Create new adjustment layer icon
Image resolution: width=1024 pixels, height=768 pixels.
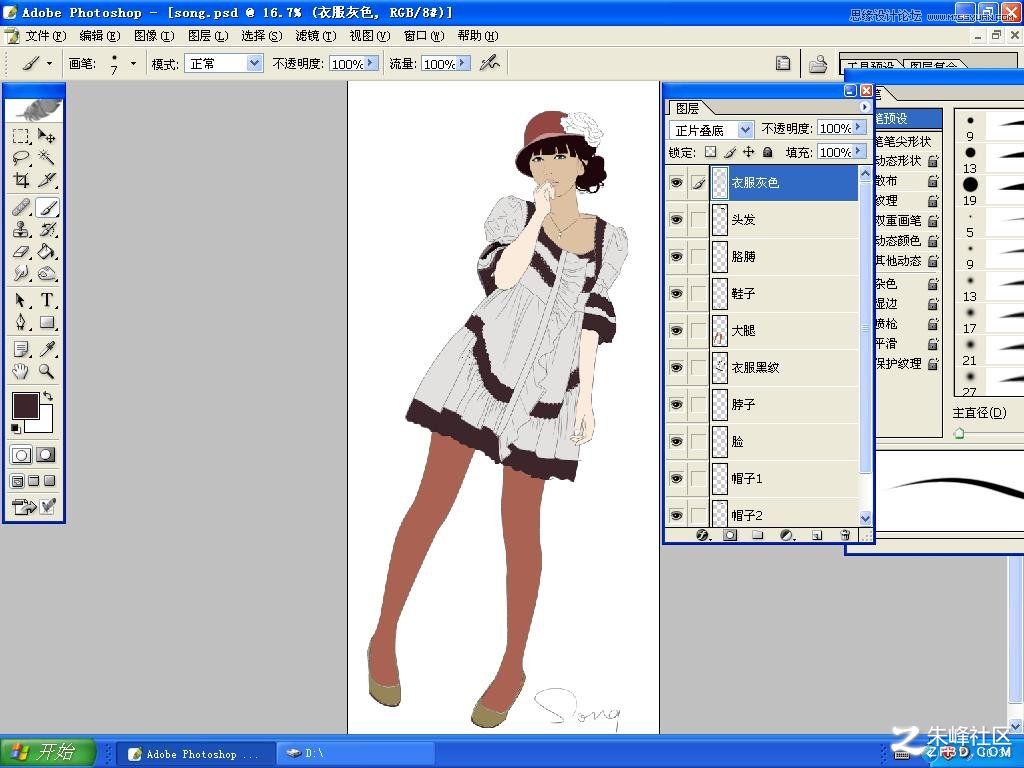coord(788,535)
